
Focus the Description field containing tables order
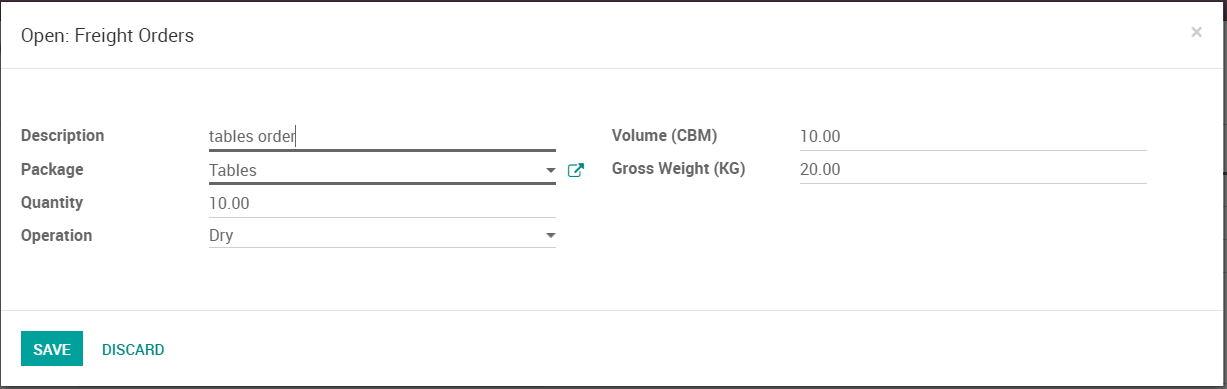[x=382, y=137]
